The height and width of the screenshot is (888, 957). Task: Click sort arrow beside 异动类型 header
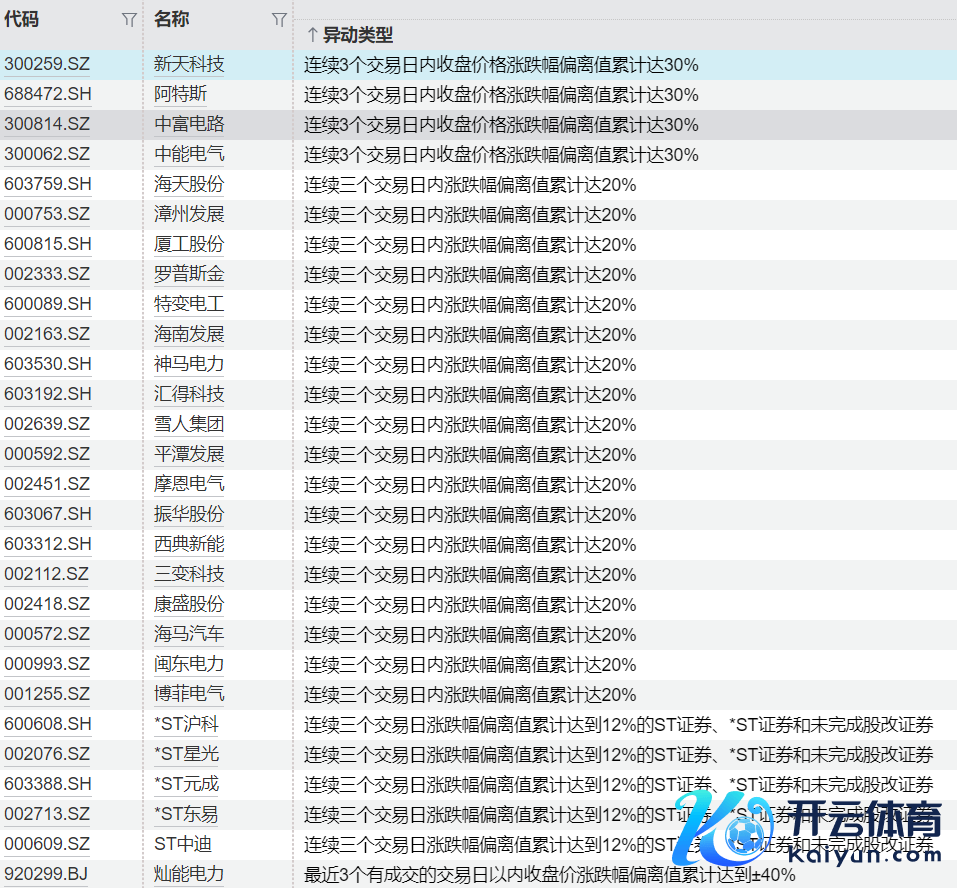pos(312,35)
